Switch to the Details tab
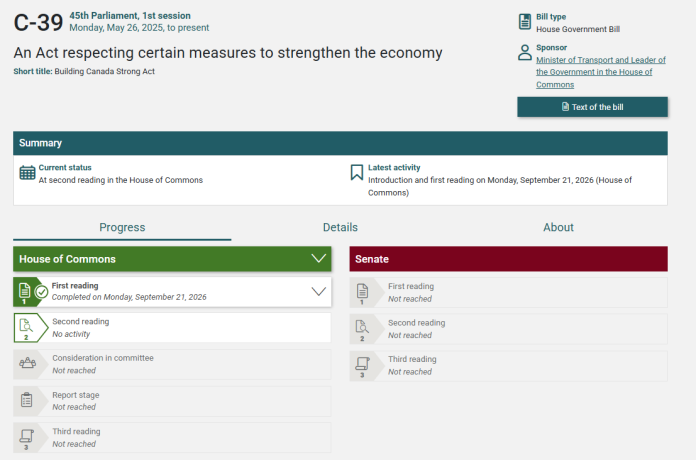 340,227
